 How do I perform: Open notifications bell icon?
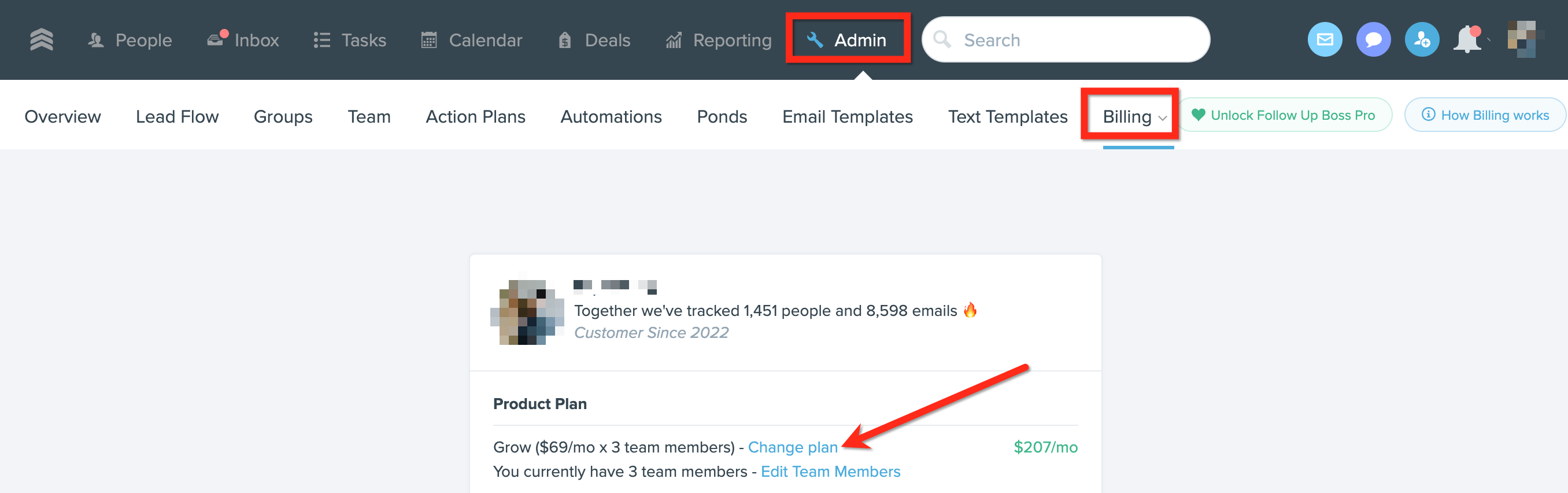click(x=1467, y=41)
